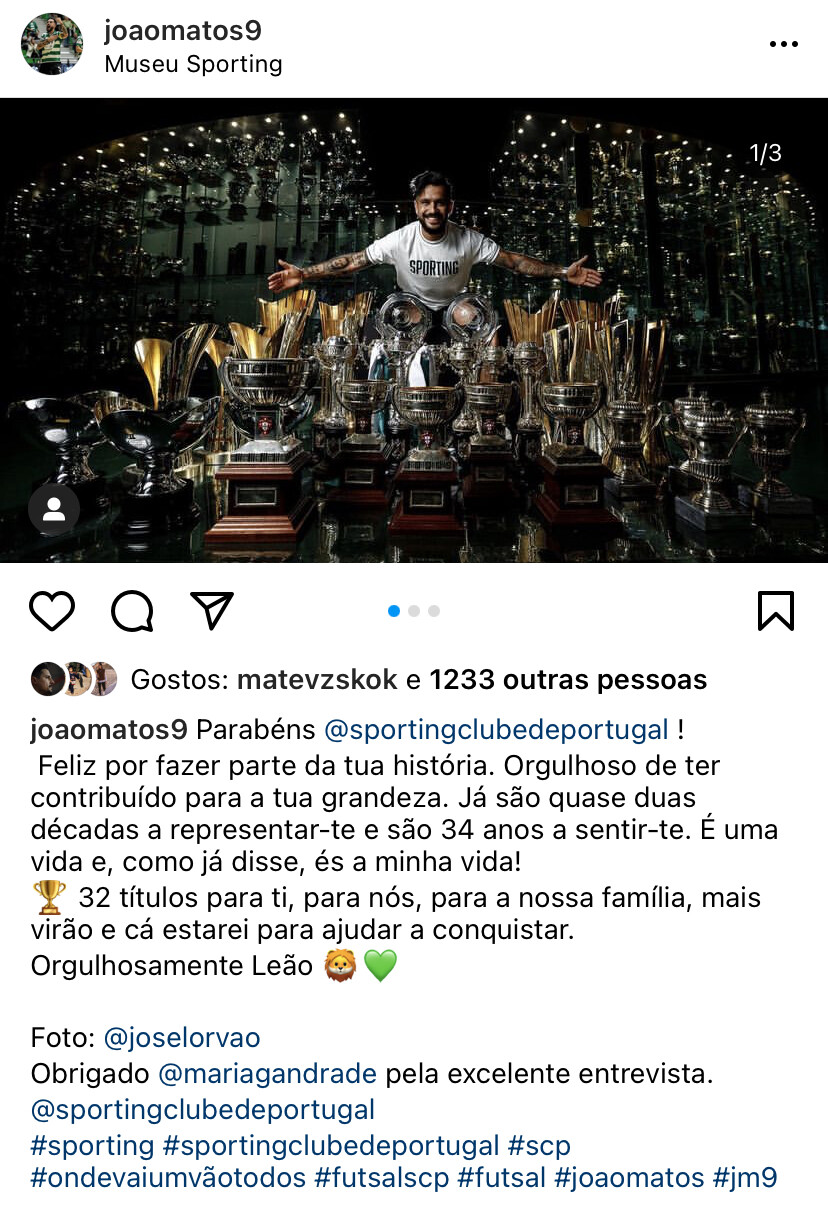Select third carousel page dot
The height and width of the screenshot is (1210, 828).
(x=434, y=611)
